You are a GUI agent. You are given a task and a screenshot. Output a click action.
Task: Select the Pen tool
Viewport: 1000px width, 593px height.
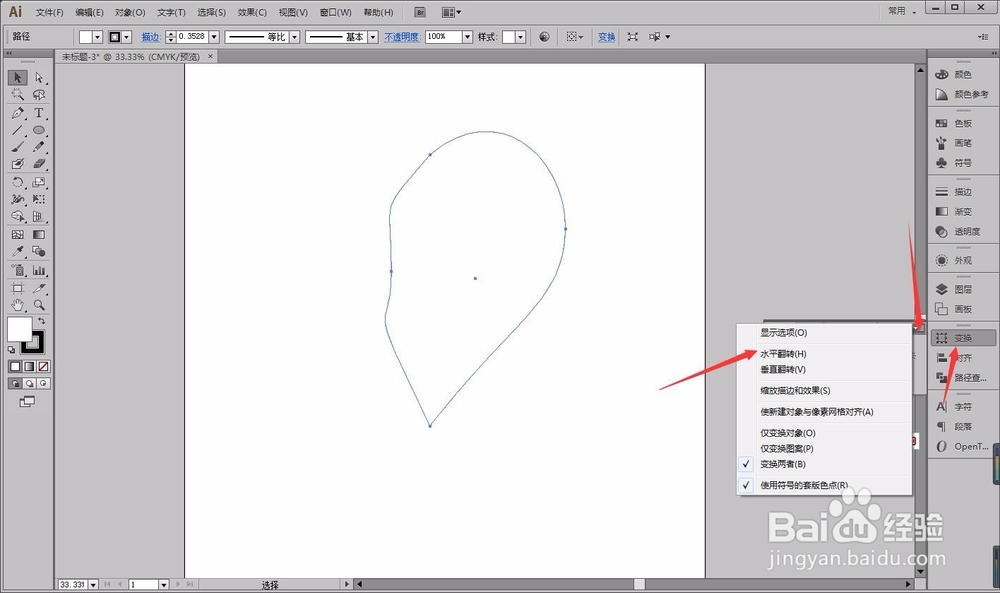tap(17, 113)
